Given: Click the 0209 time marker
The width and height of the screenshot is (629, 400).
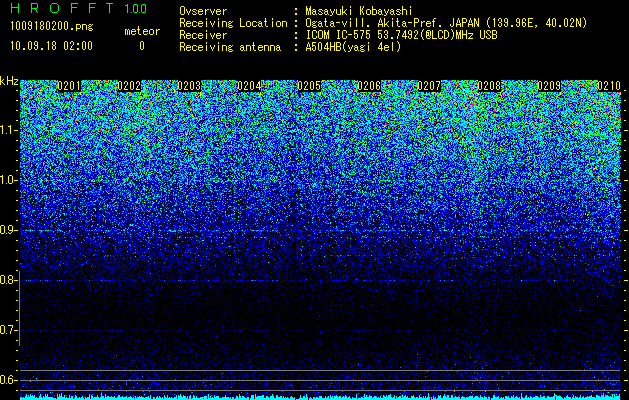Looking at the screenshot, I should click(x=549, y=86).
